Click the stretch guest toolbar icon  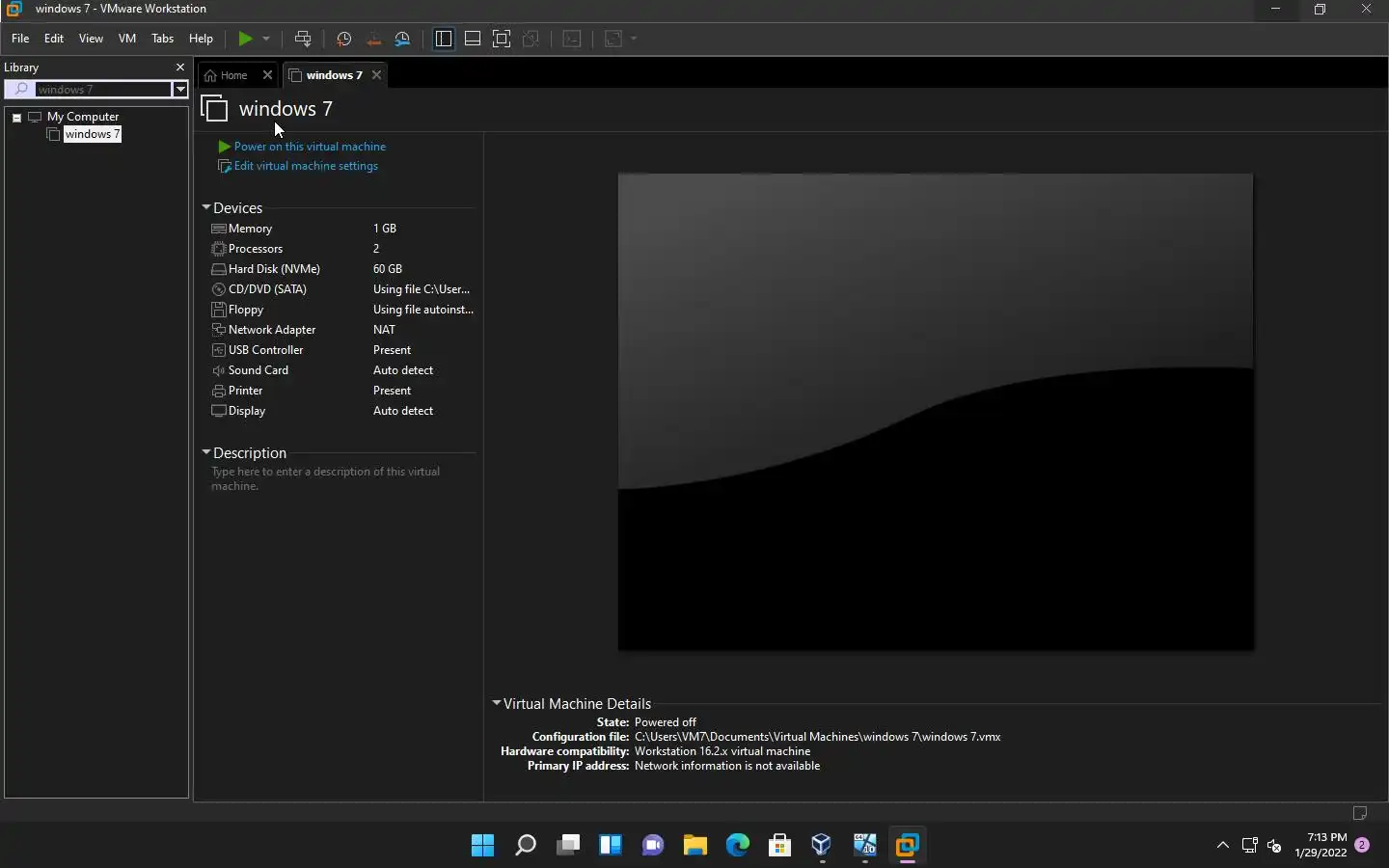[613, 39]
